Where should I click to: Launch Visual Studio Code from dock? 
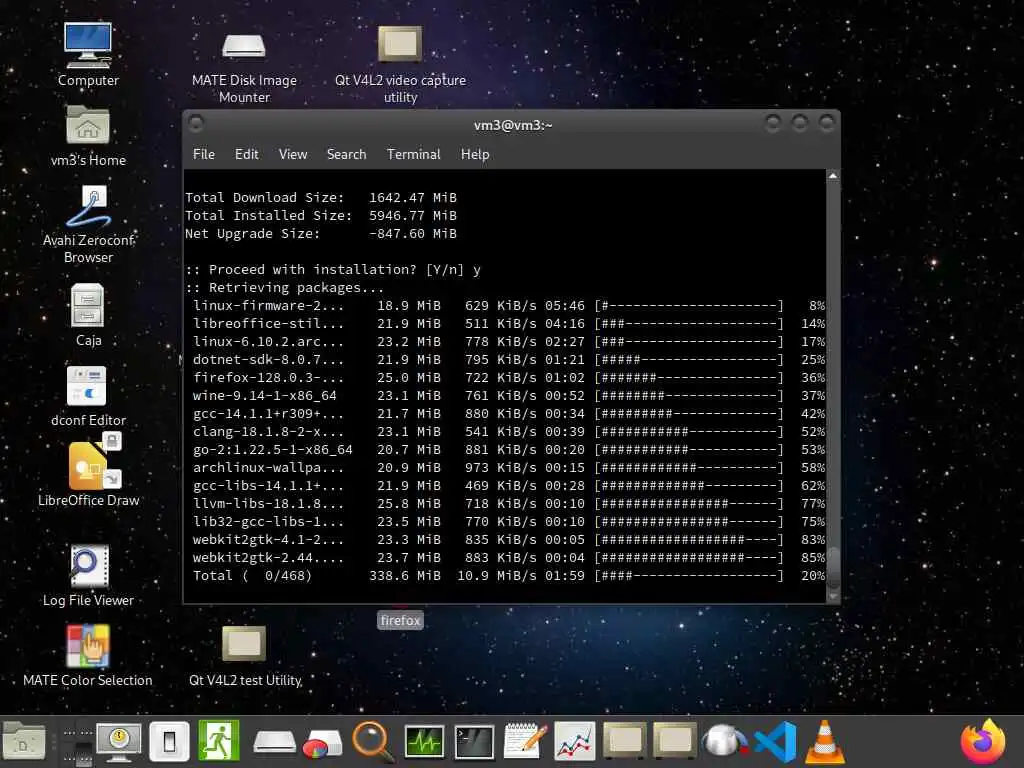775,741
